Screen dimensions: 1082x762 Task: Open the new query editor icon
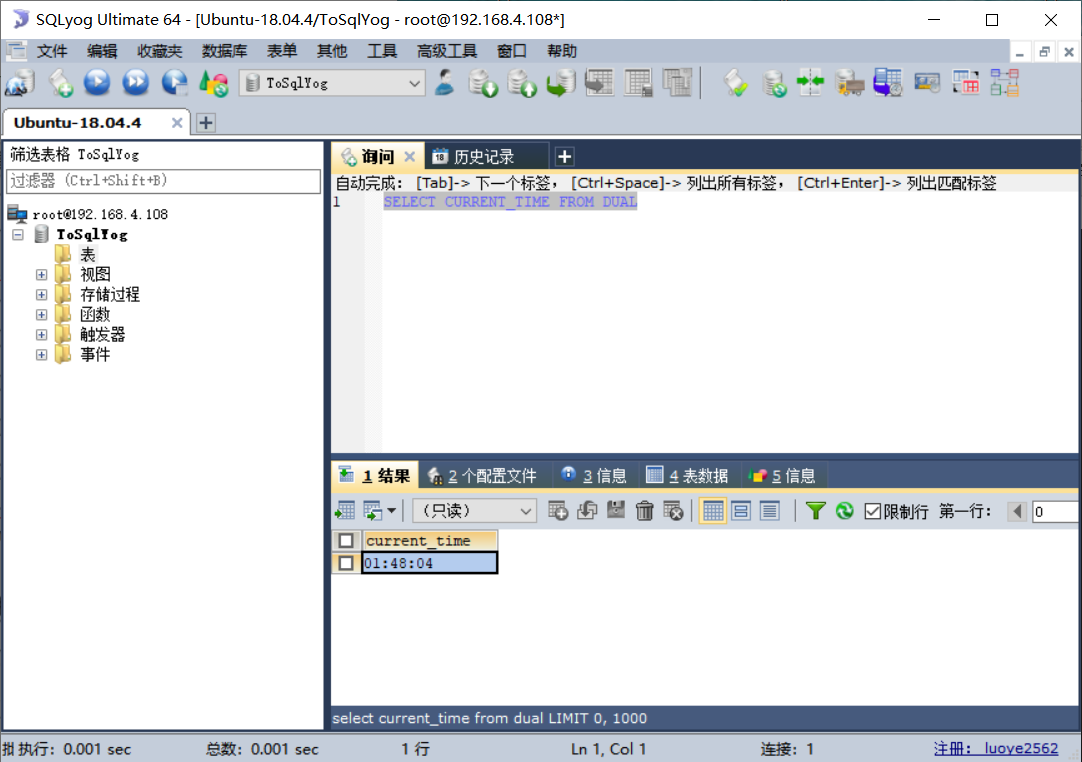[61, 84]
